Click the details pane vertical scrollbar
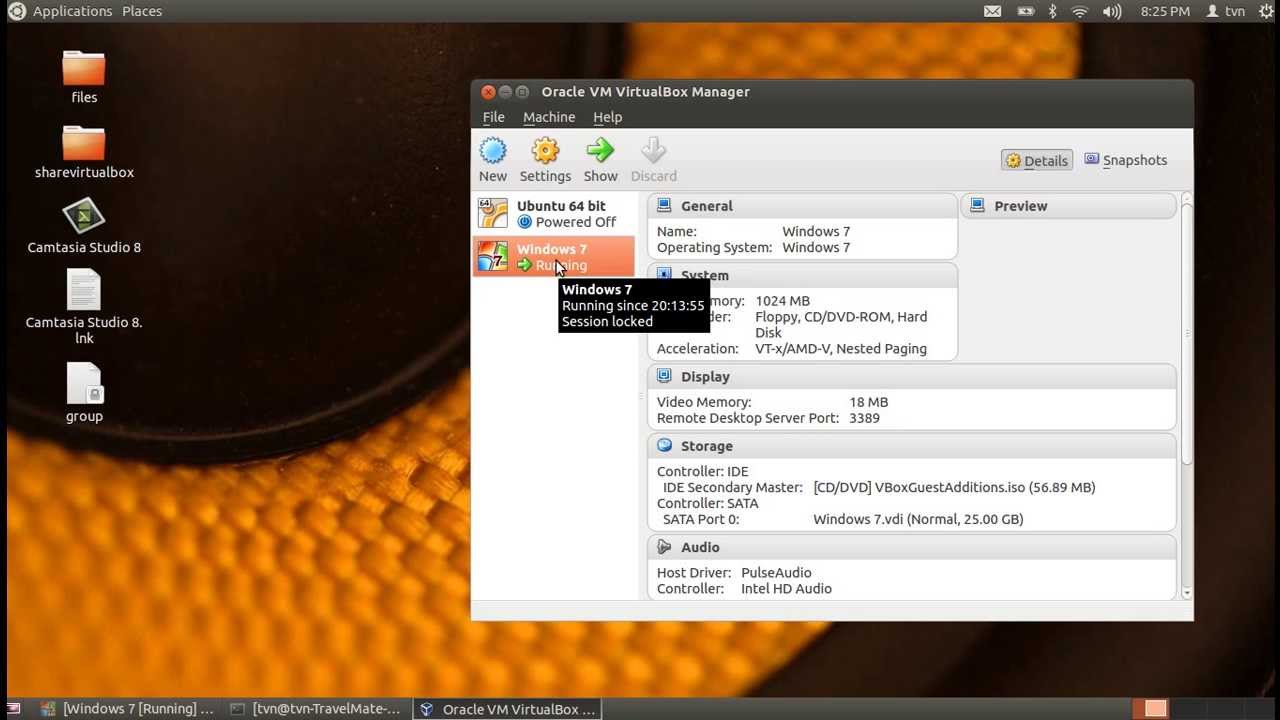The height and width of the screenshot is (720, 1280). point(1187,333)
